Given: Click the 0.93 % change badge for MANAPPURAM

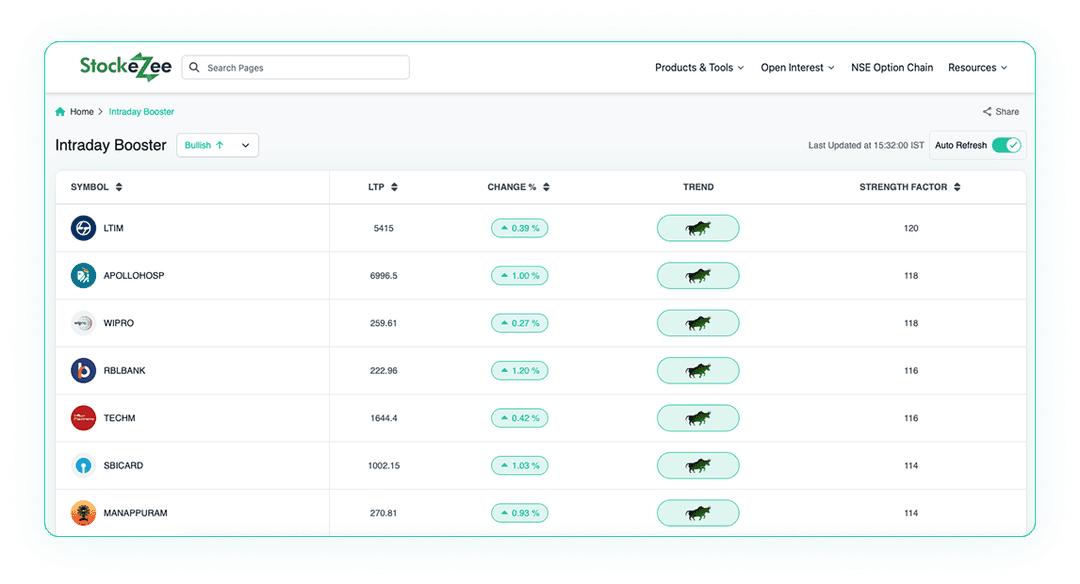Looking at the screenshot, I should 519,513.
